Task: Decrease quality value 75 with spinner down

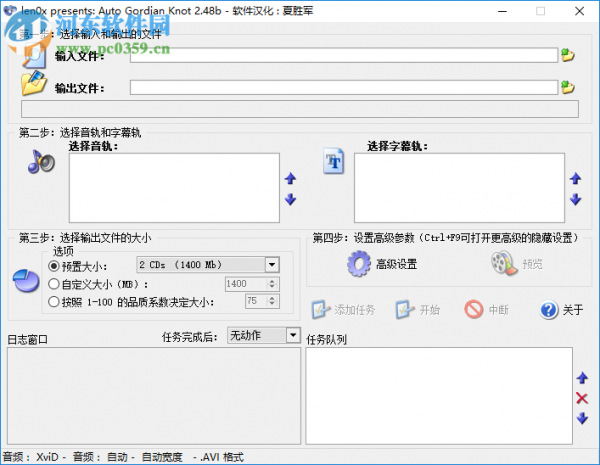Action: [x=272, y=304]
